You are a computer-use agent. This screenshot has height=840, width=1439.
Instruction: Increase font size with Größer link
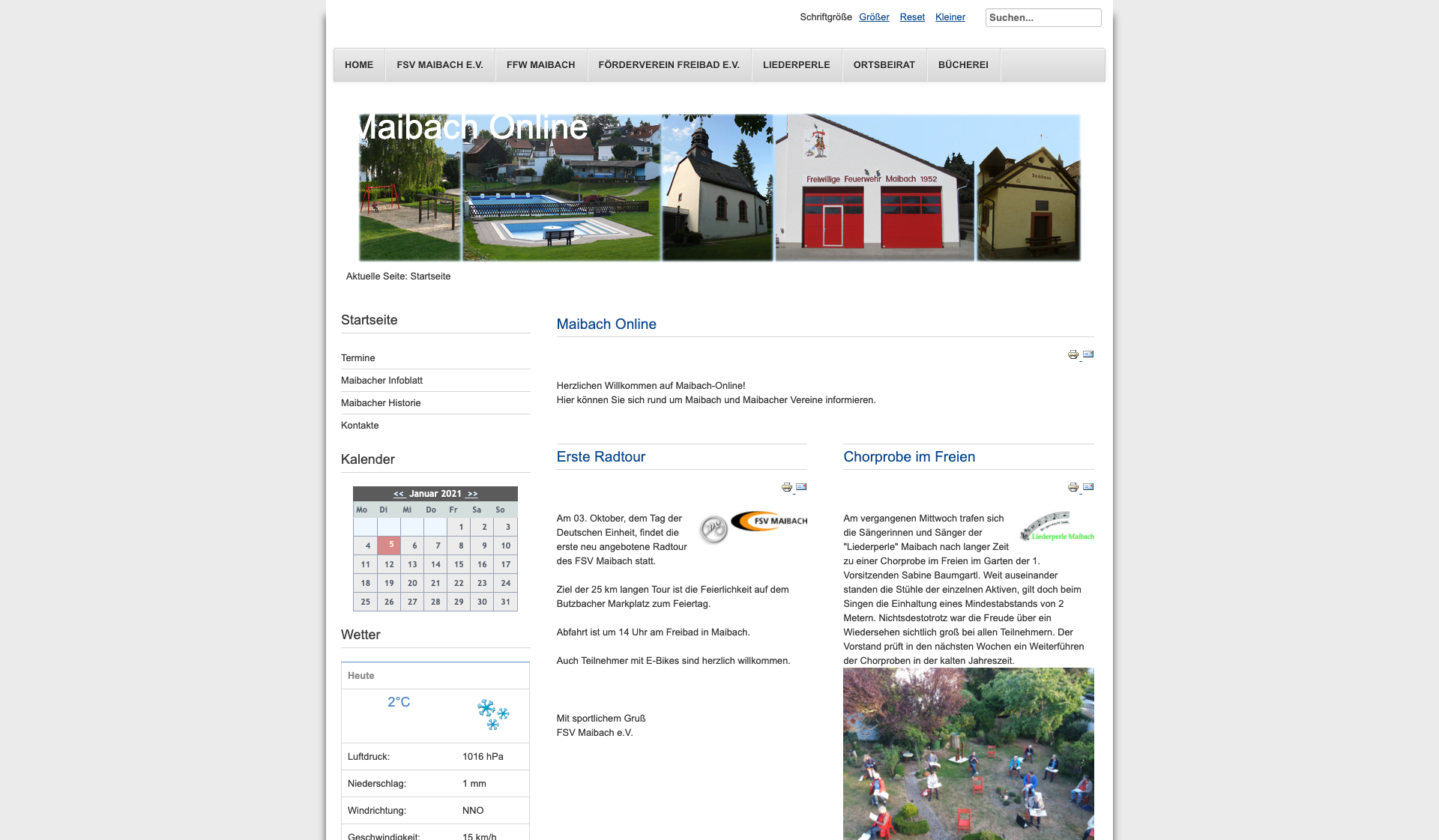point(874,17)
